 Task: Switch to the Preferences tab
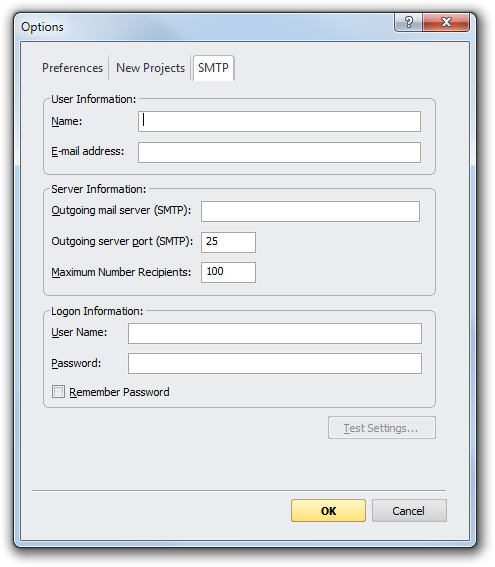[x=72, y=68]
